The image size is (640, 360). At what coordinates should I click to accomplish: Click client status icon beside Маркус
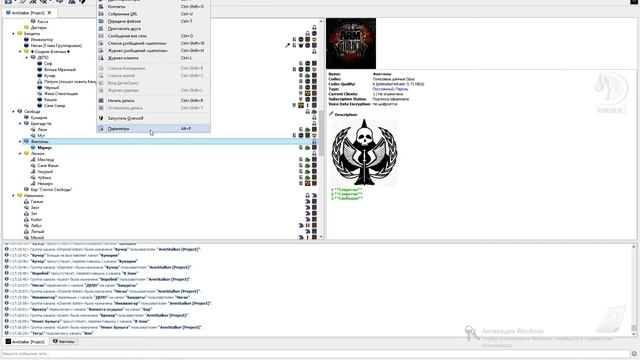33,147
